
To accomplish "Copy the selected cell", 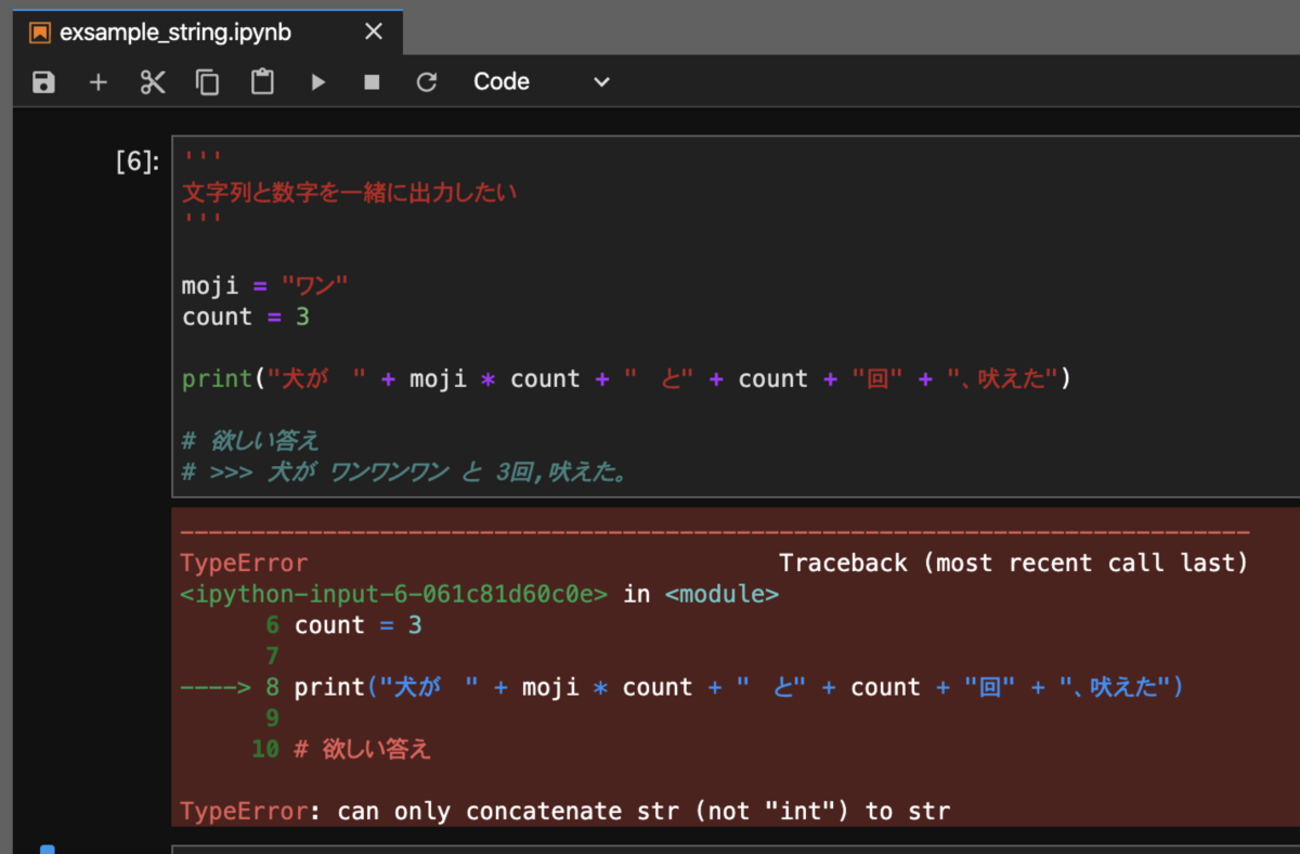I will click(x=207, y=82).
